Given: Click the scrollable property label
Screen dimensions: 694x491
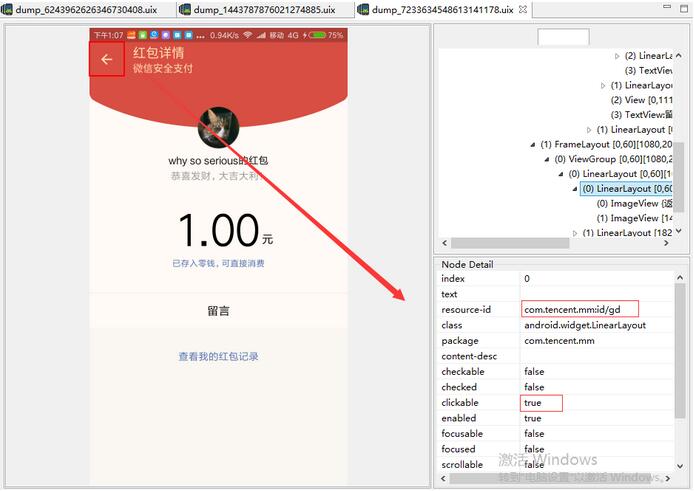Looking at the screenshot, I should 462,464.
